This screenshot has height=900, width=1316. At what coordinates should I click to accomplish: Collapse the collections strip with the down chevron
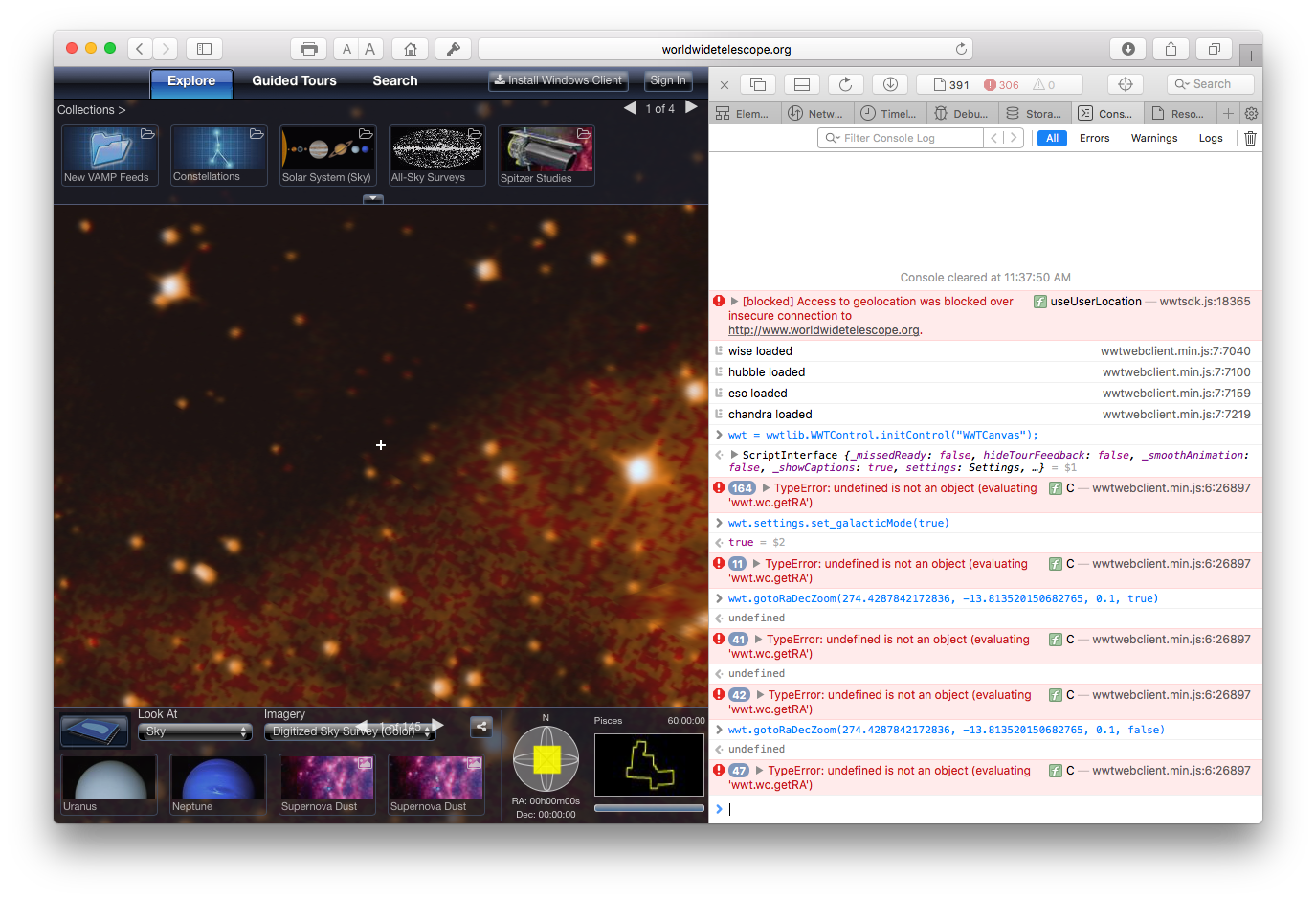372,198
